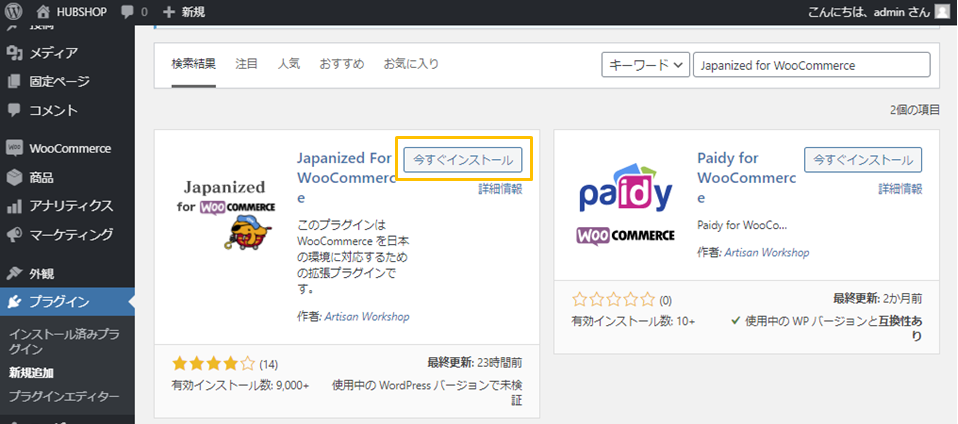Click the Japanized for WooCommerce plugin thumbnail
This screenshot has height=424, width=958.
pos(225,213)
